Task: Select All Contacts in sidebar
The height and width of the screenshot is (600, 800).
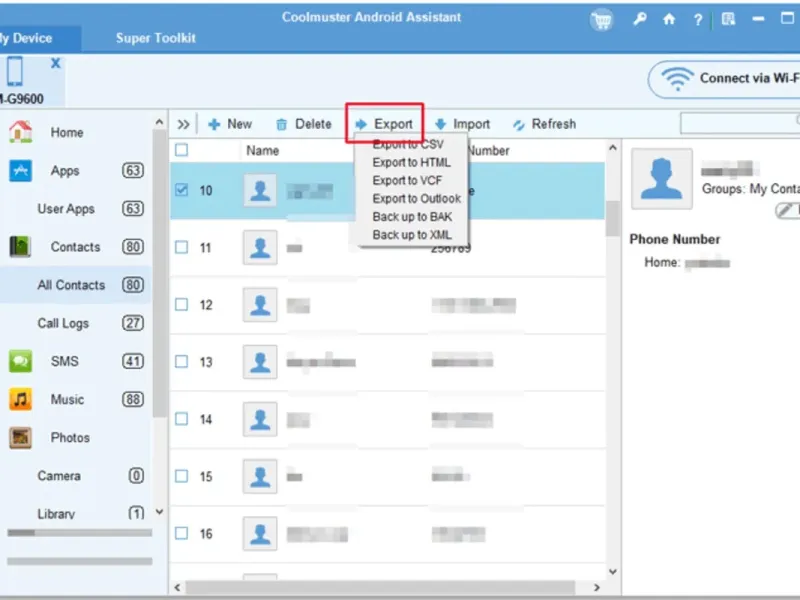Action: (x=77, y=285)
